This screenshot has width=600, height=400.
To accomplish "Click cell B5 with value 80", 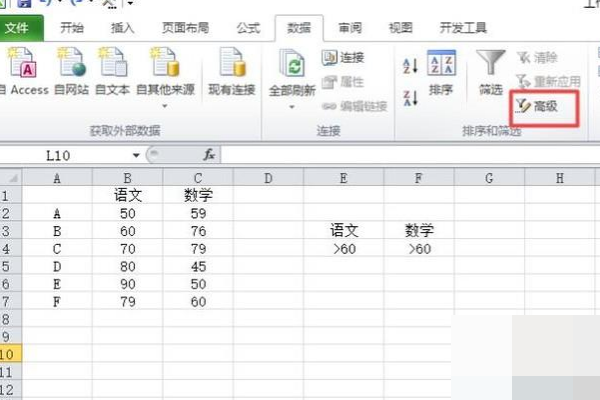I will 127,266.
